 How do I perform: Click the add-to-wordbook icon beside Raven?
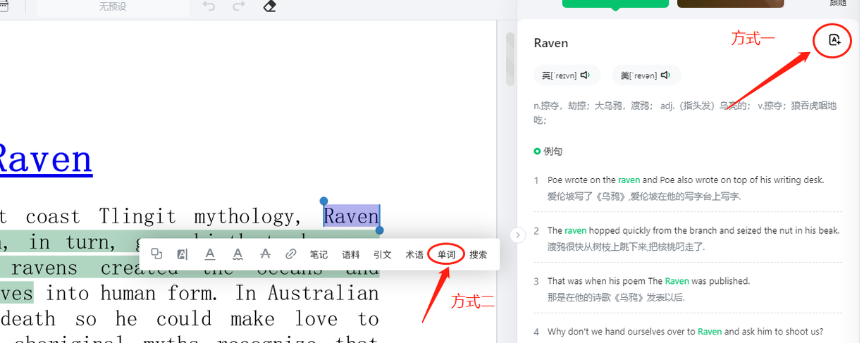tap(834, 40)
